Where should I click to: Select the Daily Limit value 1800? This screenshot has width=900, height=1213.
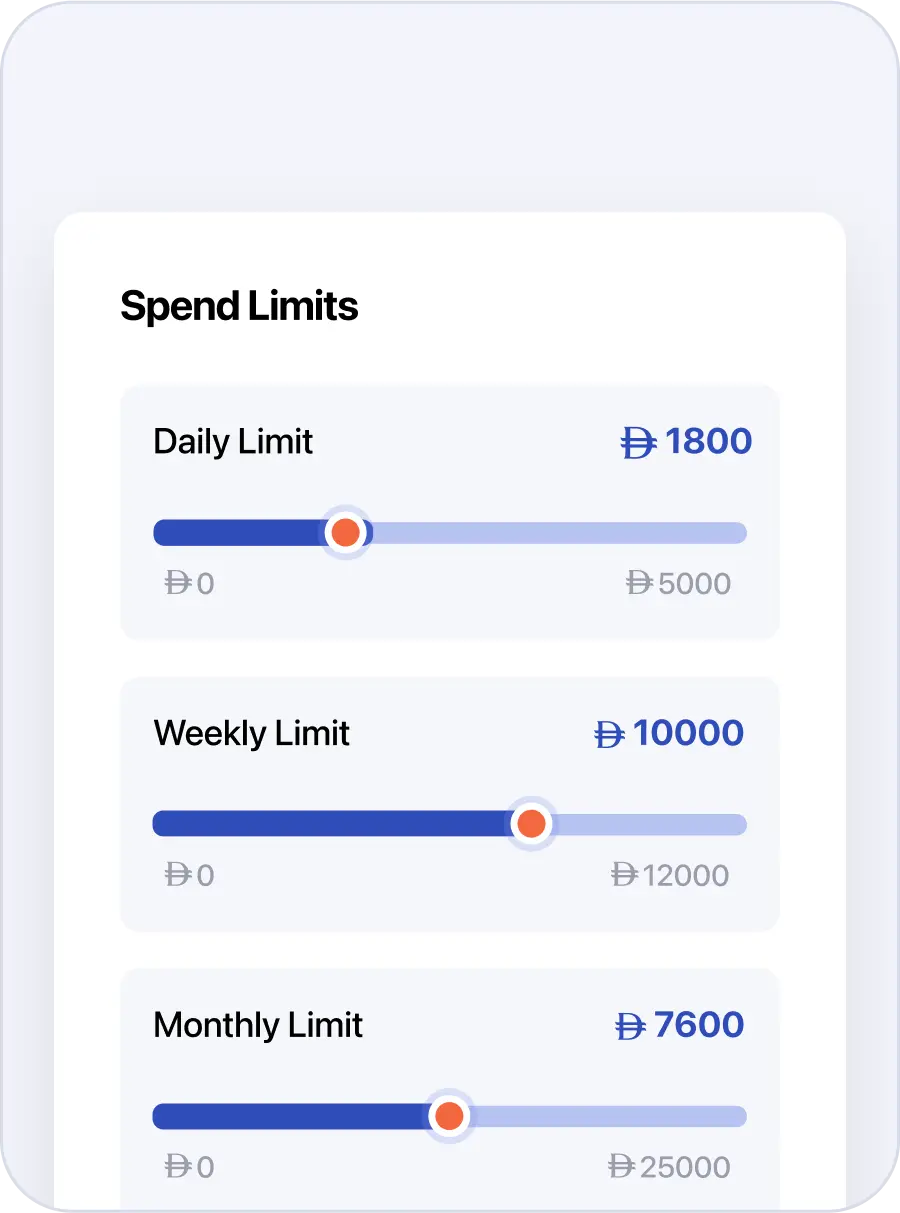(708, 441)
